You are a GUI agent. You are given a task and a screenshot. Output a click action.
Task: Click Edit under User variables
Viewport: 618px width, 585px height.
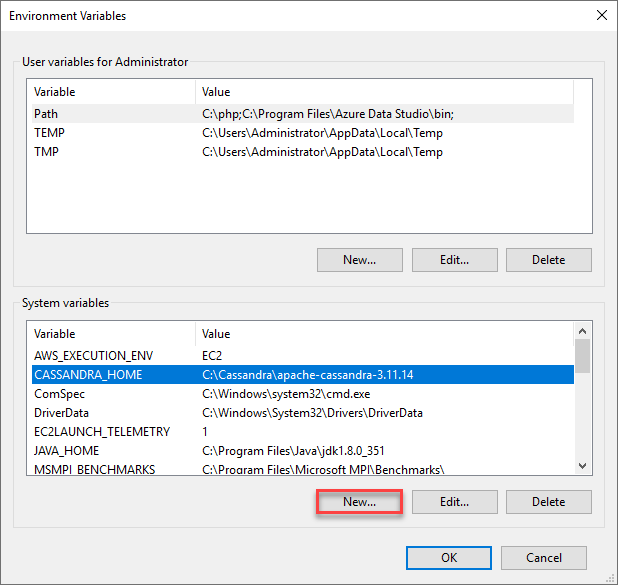(x=454, y=260)
